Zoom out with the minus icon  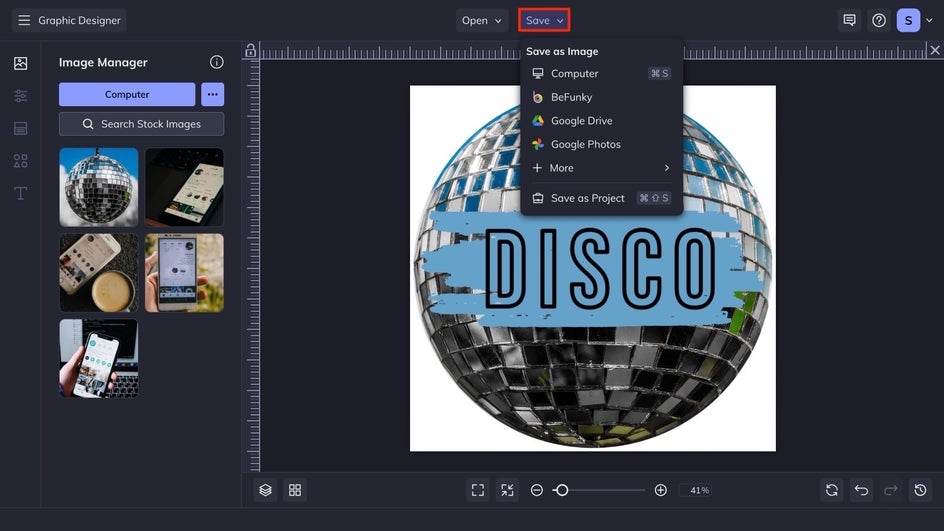(x=537, y=490)
